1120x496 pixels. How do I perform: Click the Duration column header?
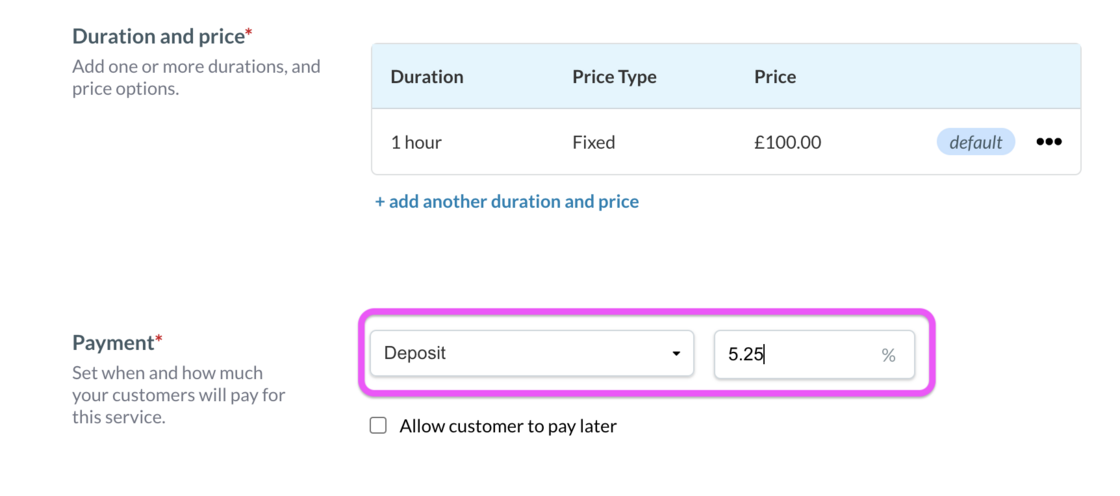click(x=427, y=76)
